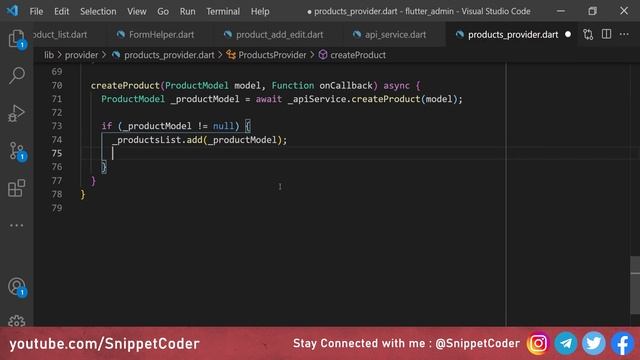Click the null keyword on line 73
This screenshot has height=360, width=640.
tap(223, 126)
